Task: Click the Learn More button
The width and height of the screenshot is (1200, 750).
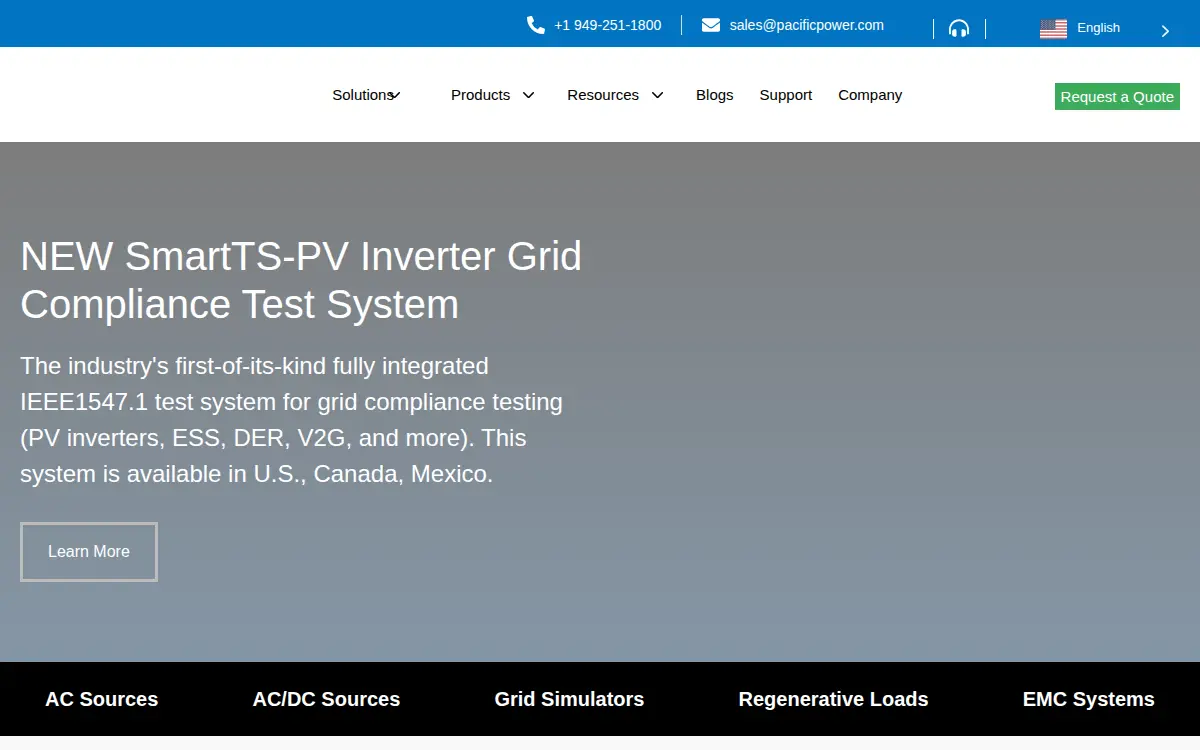Action: click(89, 552)
